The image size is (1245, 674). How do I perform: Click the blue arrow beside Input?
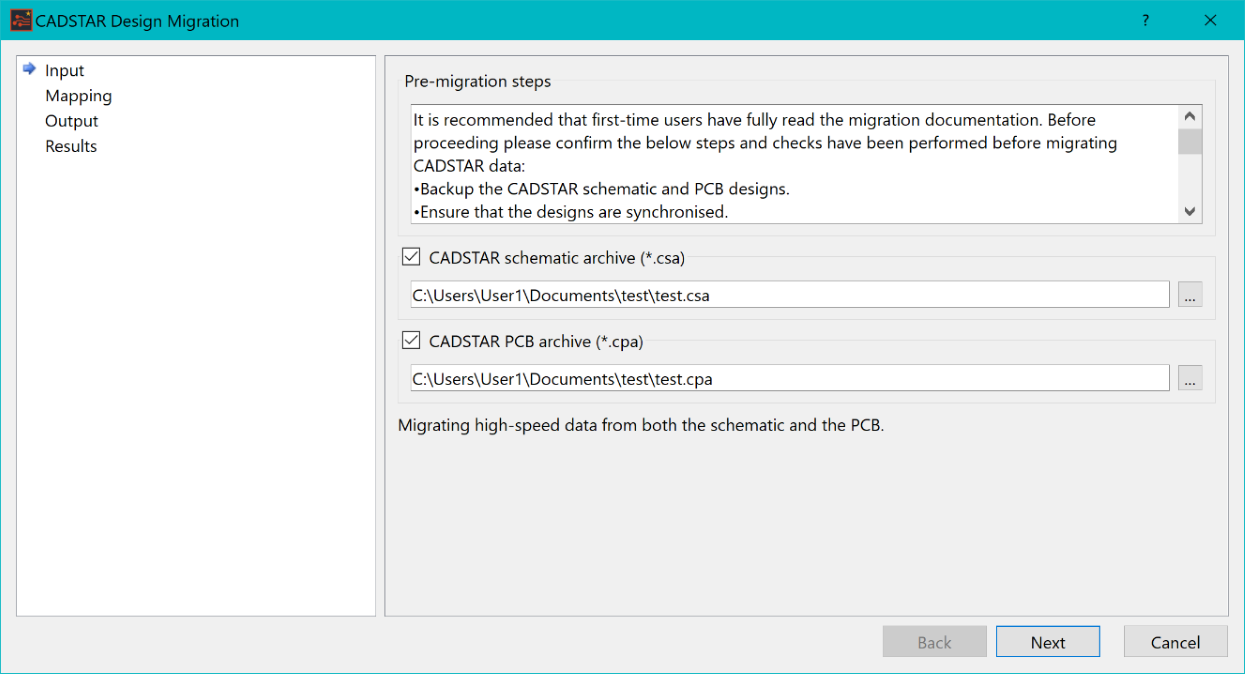pos(30,69)
